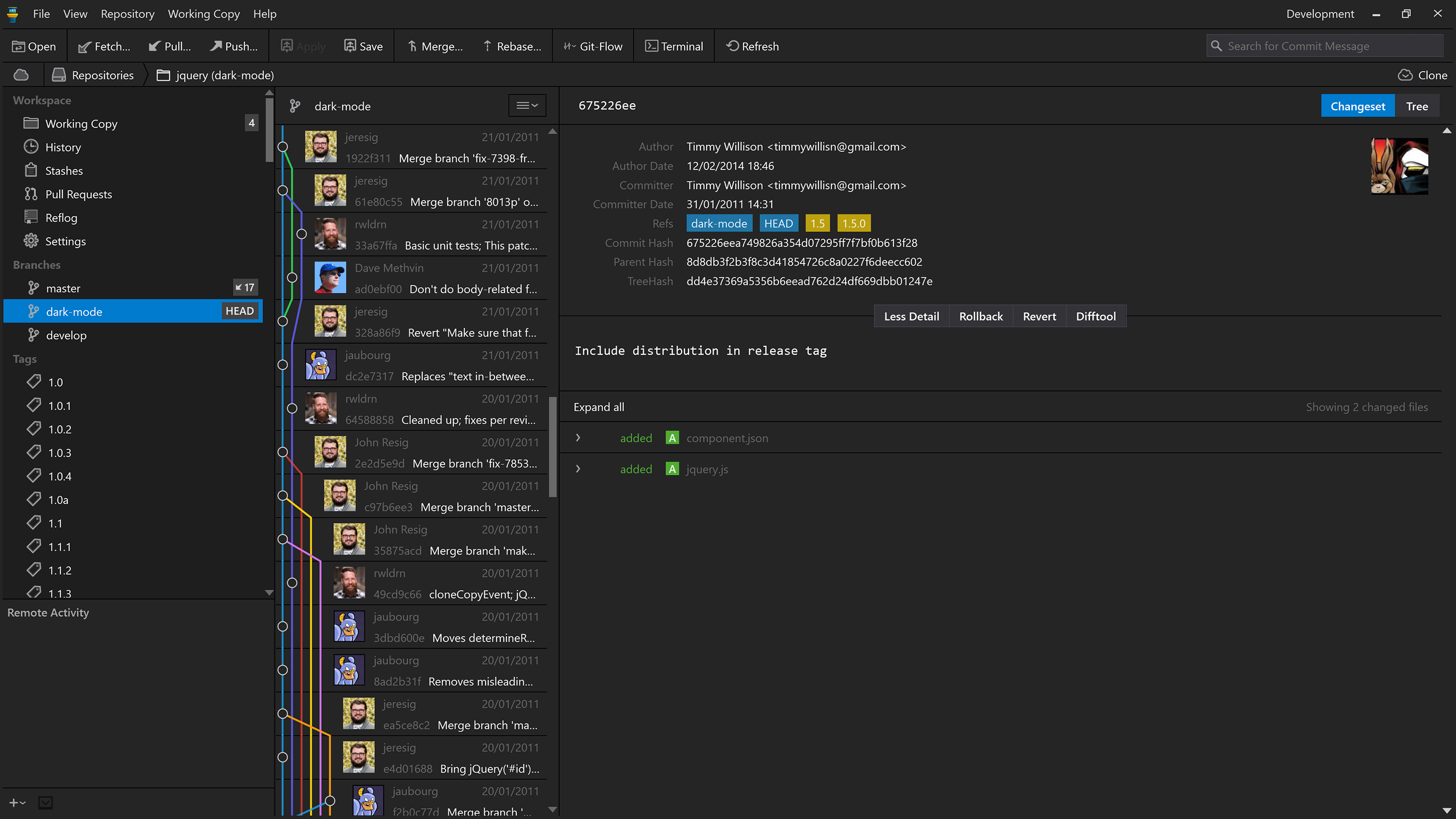Open Reflog from the sidebar

click(x=60, y=217)
